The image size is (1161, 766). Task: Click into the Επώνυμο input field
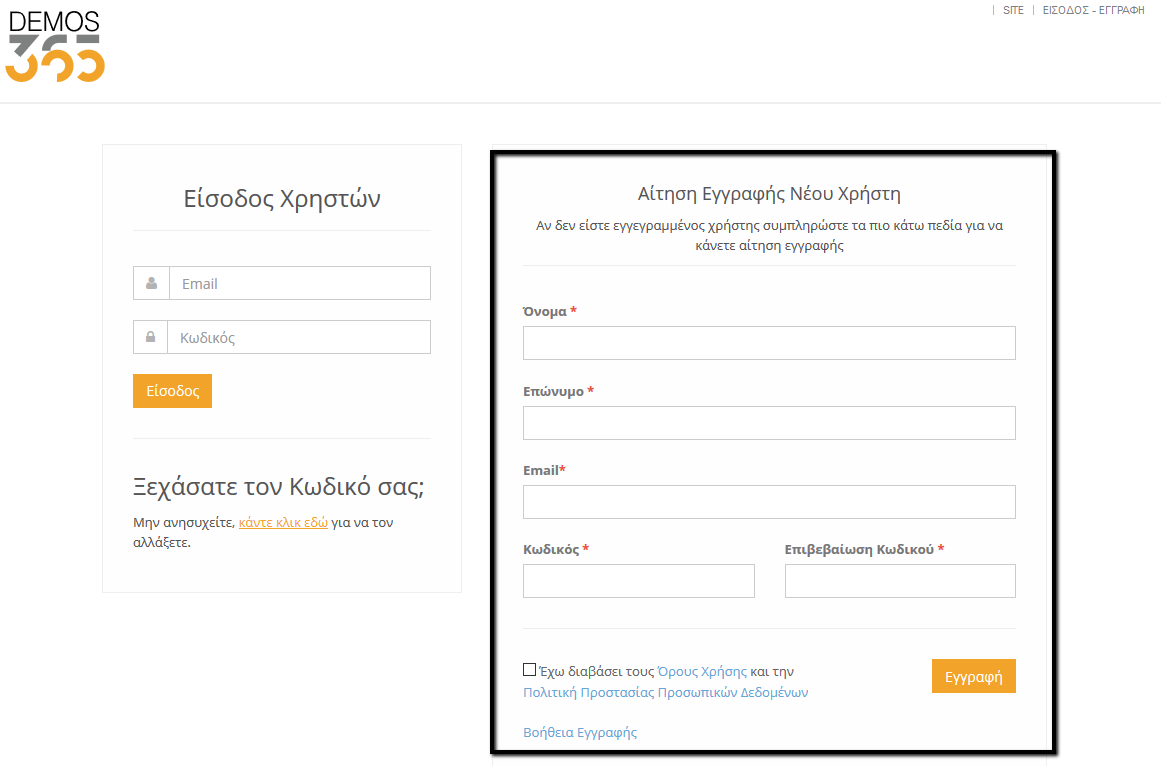point(768,423)
